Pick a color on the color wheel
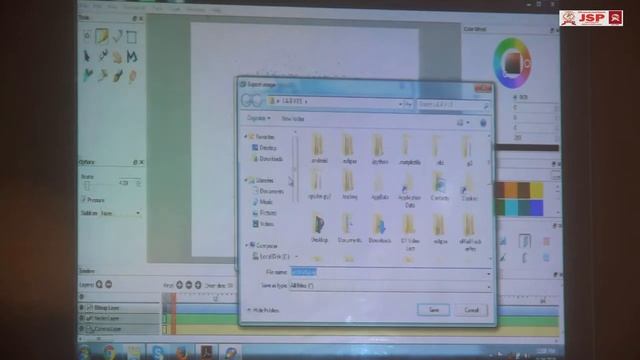 point(512,63)
